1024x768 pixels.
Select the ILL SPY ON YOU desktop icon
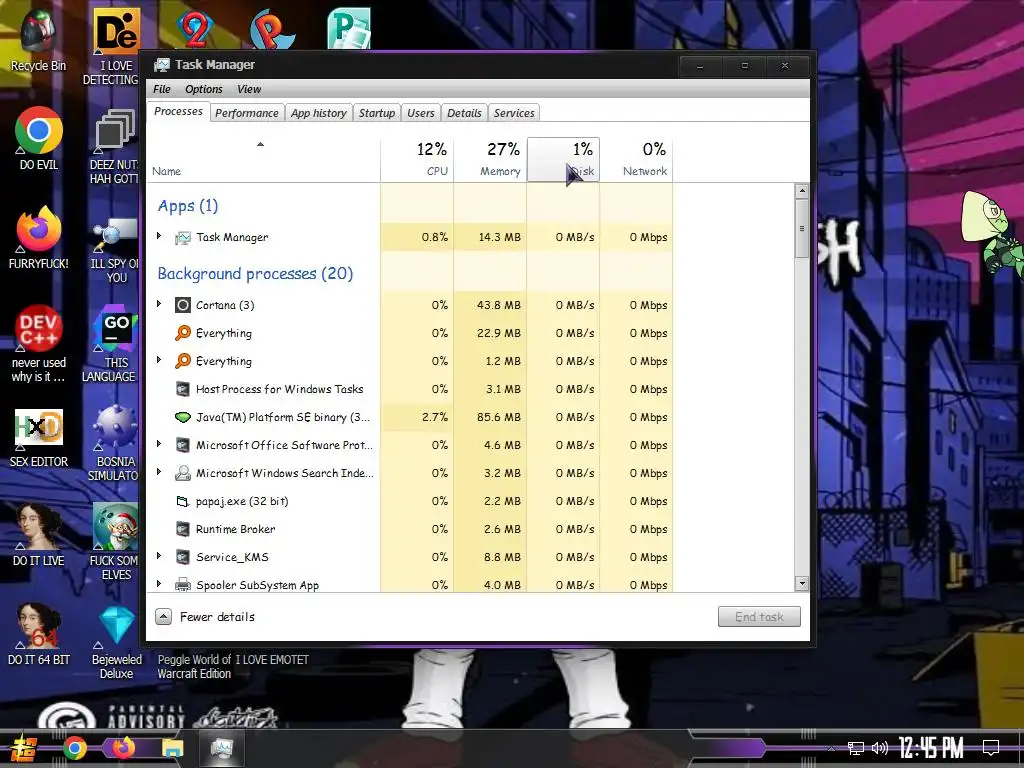click(116, 234)
